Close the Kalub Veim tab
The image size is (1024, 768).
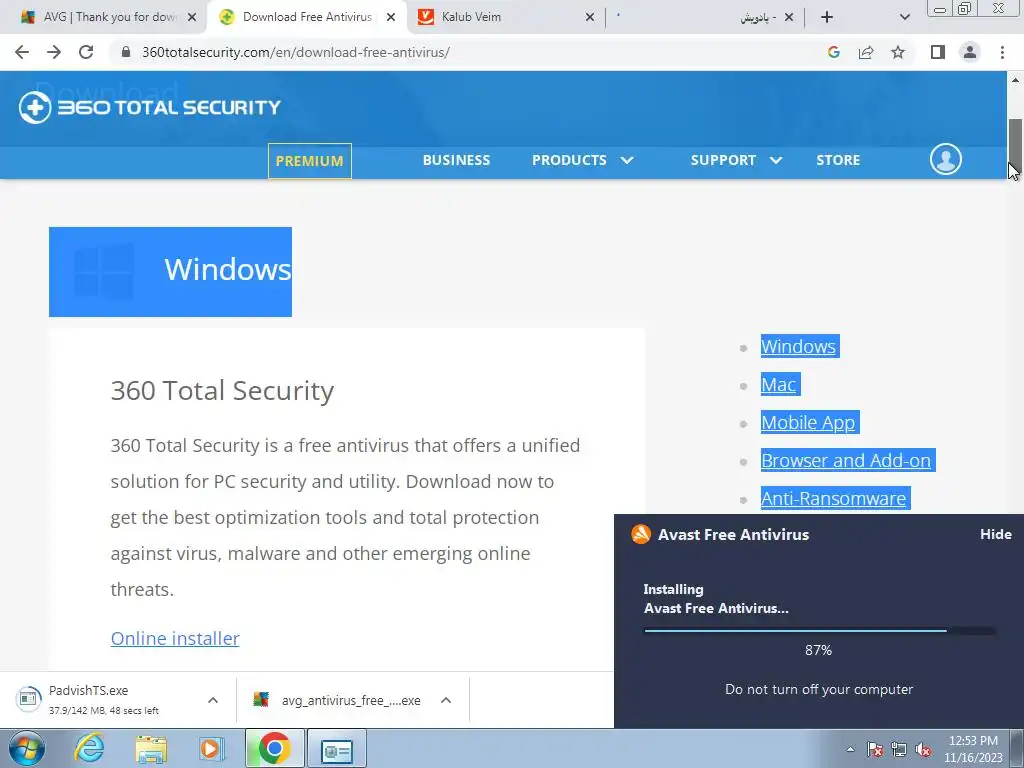point(590,18)
